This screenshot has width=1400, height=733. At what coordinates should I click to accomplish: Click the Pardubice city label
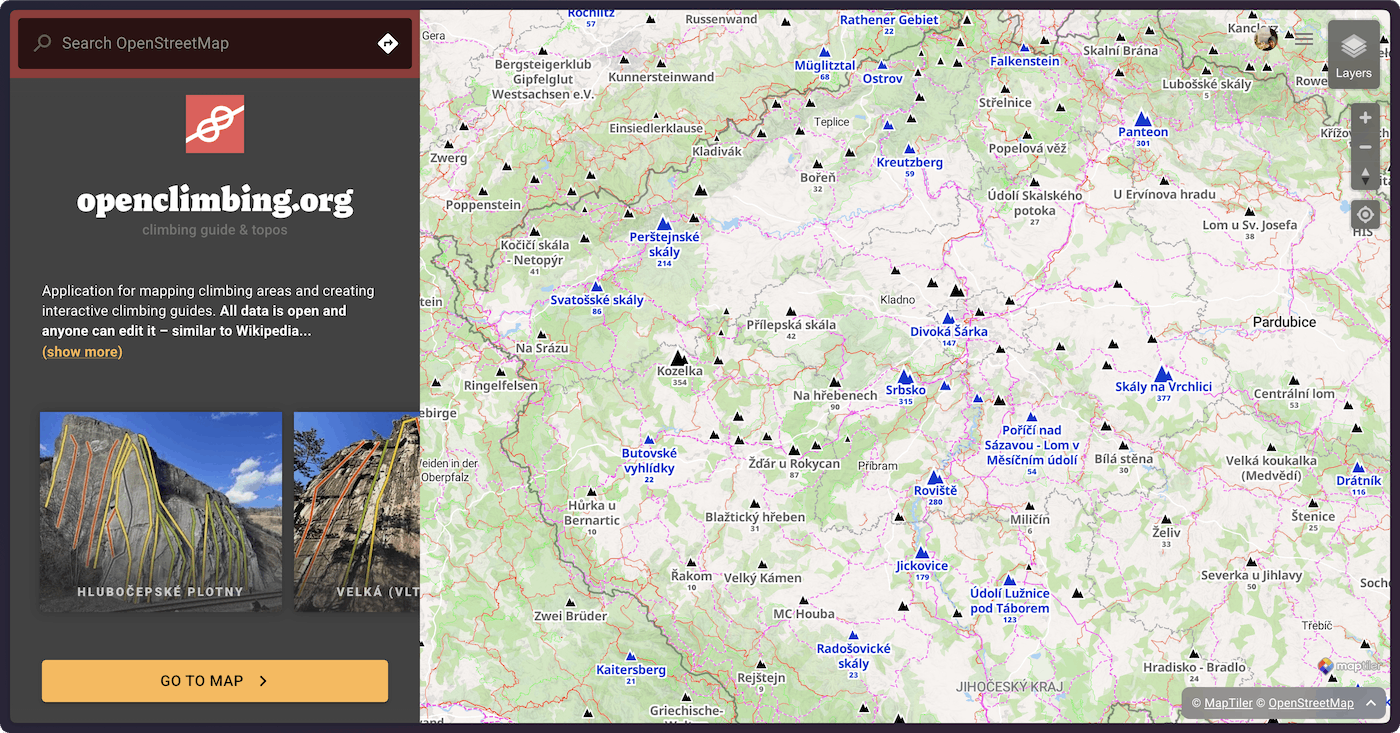[x=1284, y=322]
